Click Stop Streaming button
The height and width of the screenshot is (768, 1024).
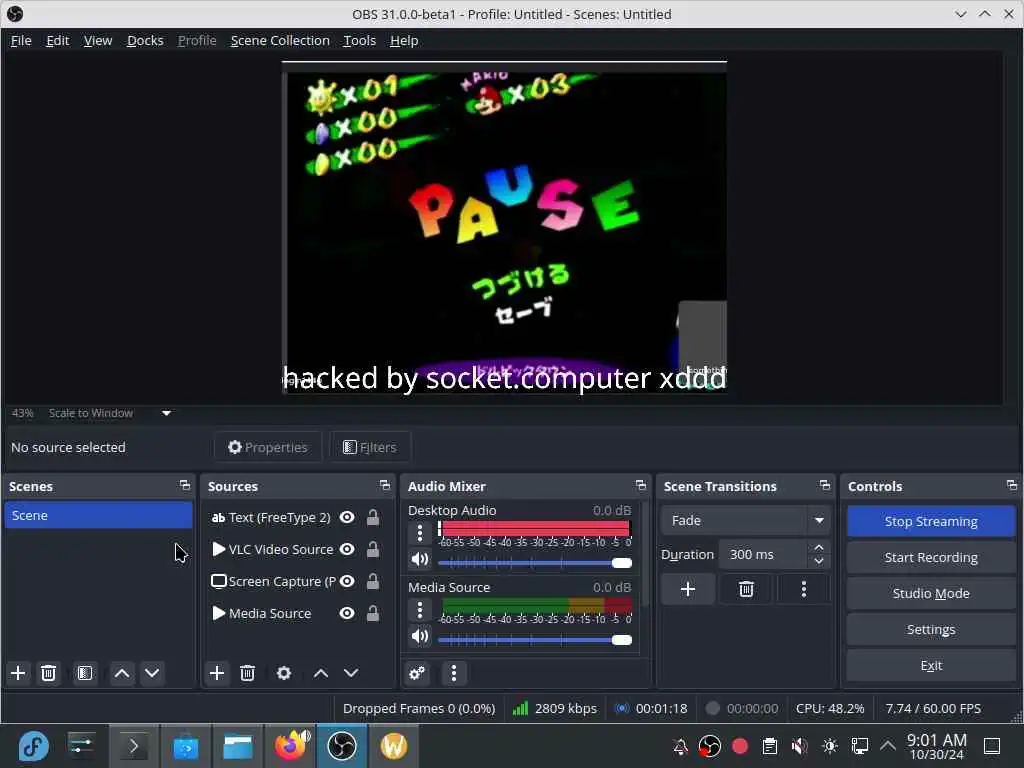pyautogui.click(x=931, y=521)
